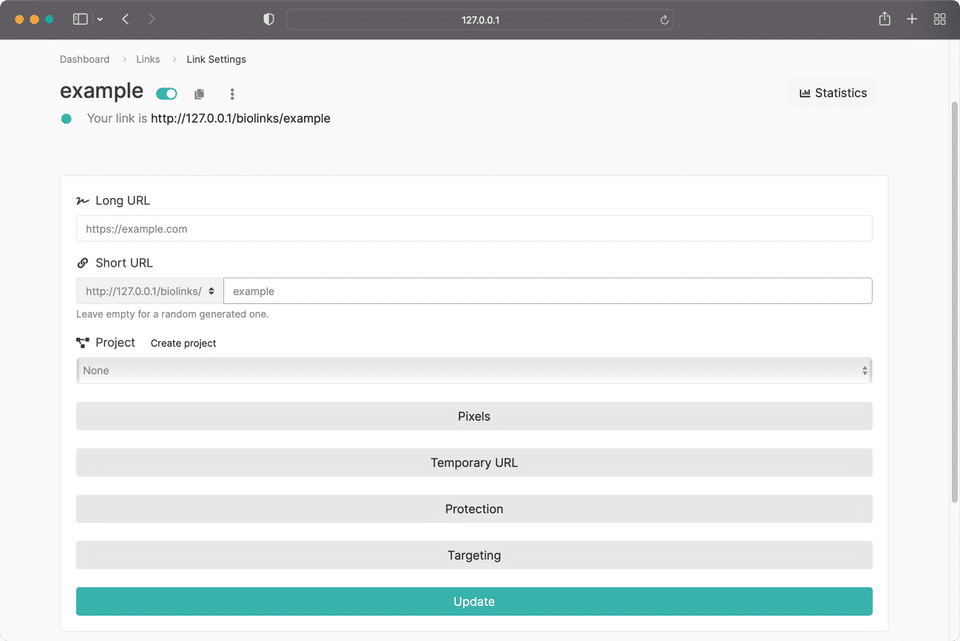Open the three-dot options menu beside example
The height and width of the screenshot is (641, 960).
coord(232,94)
